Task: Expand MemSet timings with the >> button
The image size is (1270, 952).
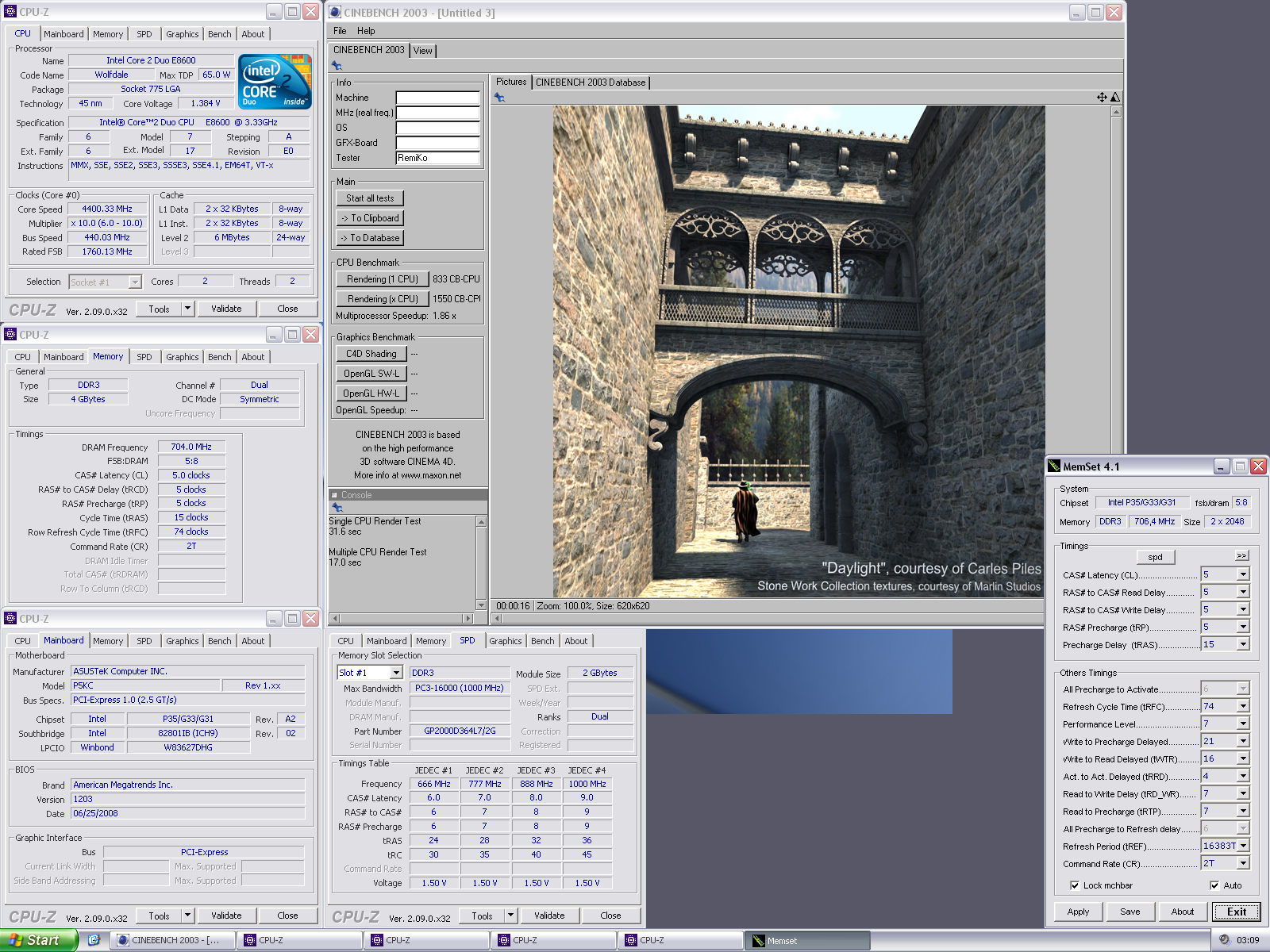Action: [x=1241, y=556]
